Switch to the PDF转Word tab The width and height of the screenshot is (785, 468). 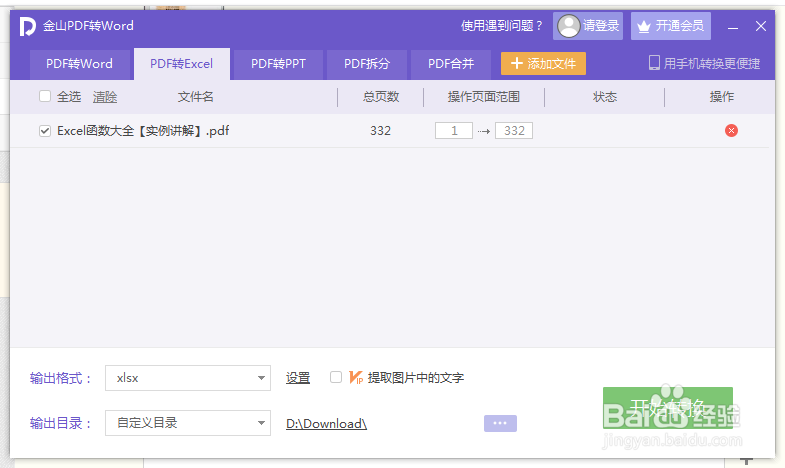click(x=80, y=64)
